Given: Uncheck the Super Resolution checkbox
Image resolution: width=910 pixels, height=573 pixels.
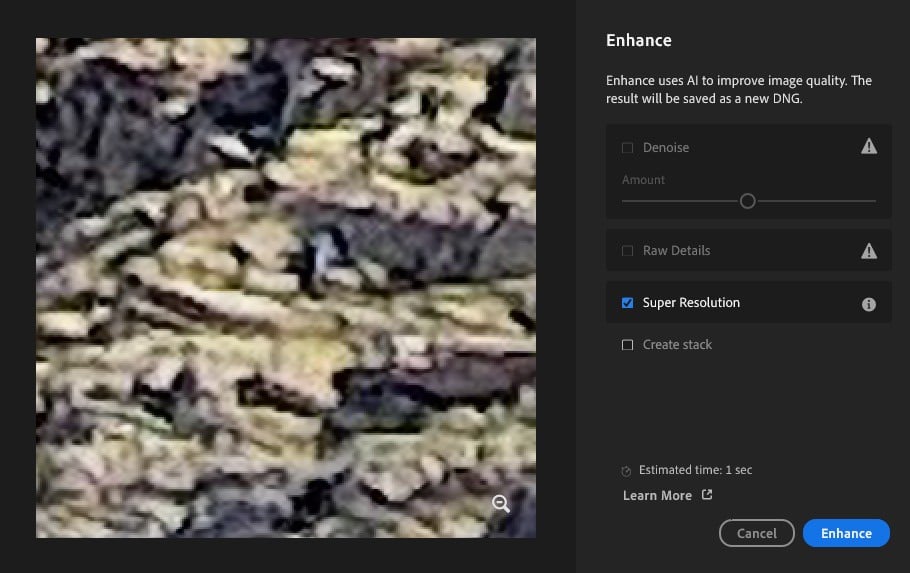Looking at the screenshot, I should 628,303.
